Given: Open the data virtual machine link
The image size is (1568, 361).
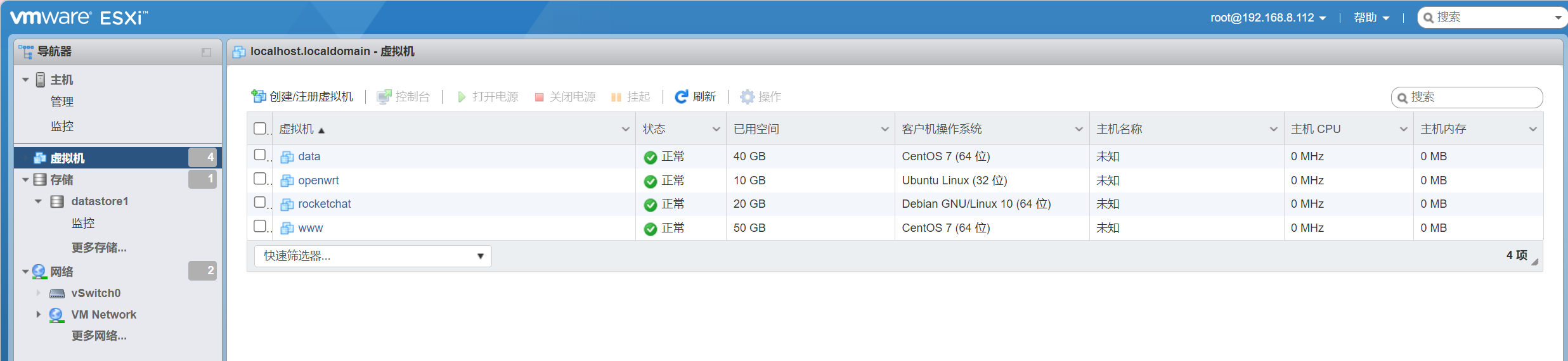Looking at the screenshot, I should 309,156.
